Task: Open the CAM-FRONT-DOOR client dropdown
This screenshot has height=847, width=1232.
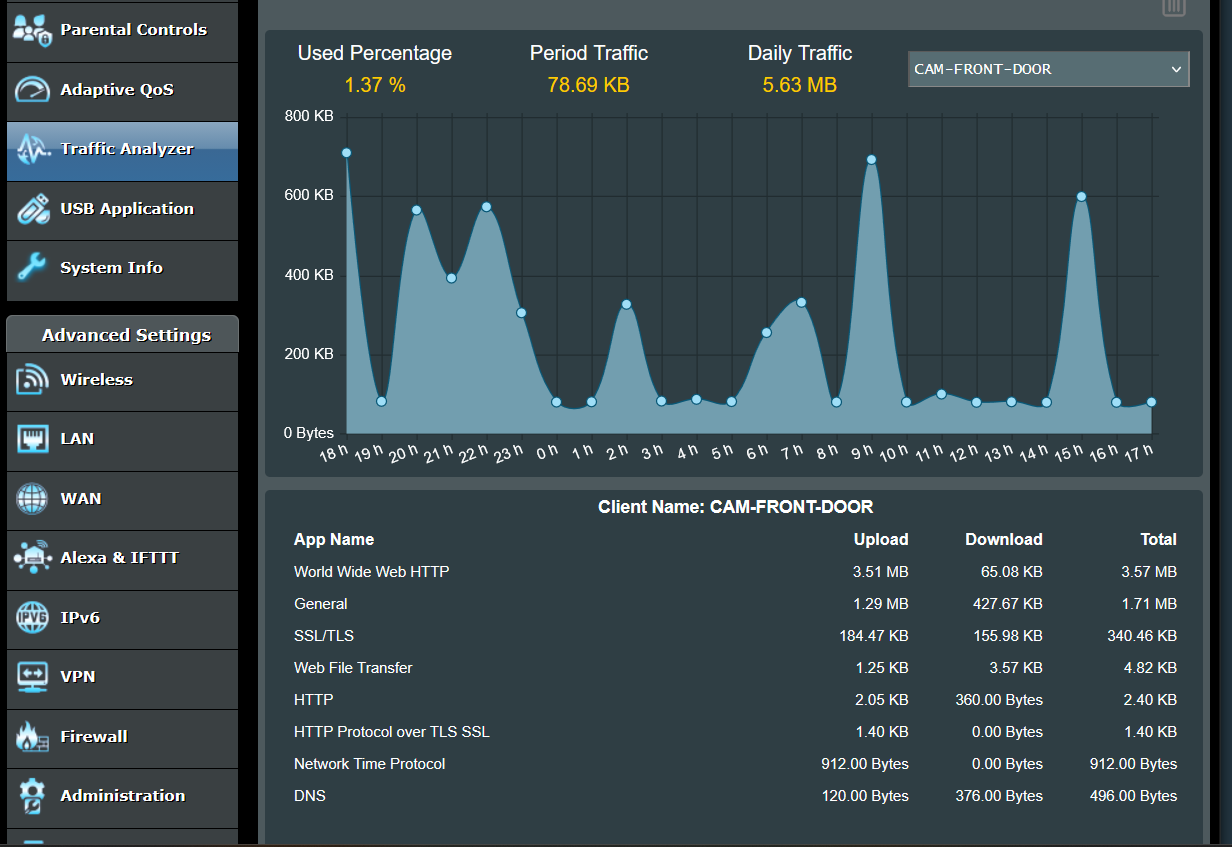Action: pyautogui.click(x=1048, y=70)
